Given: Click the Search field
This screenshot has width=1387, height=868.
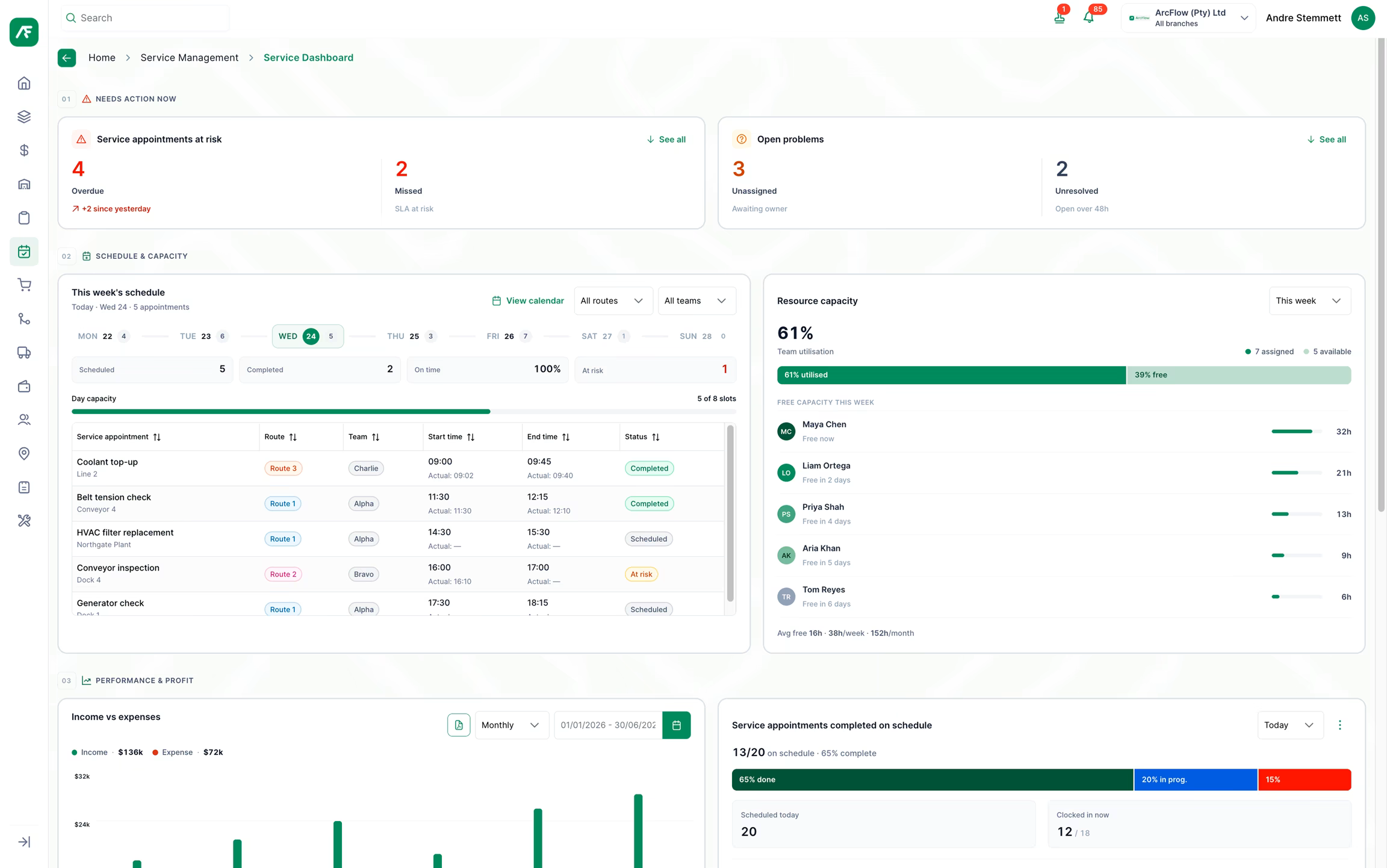Looking at the screenshot, I should 145,18.
